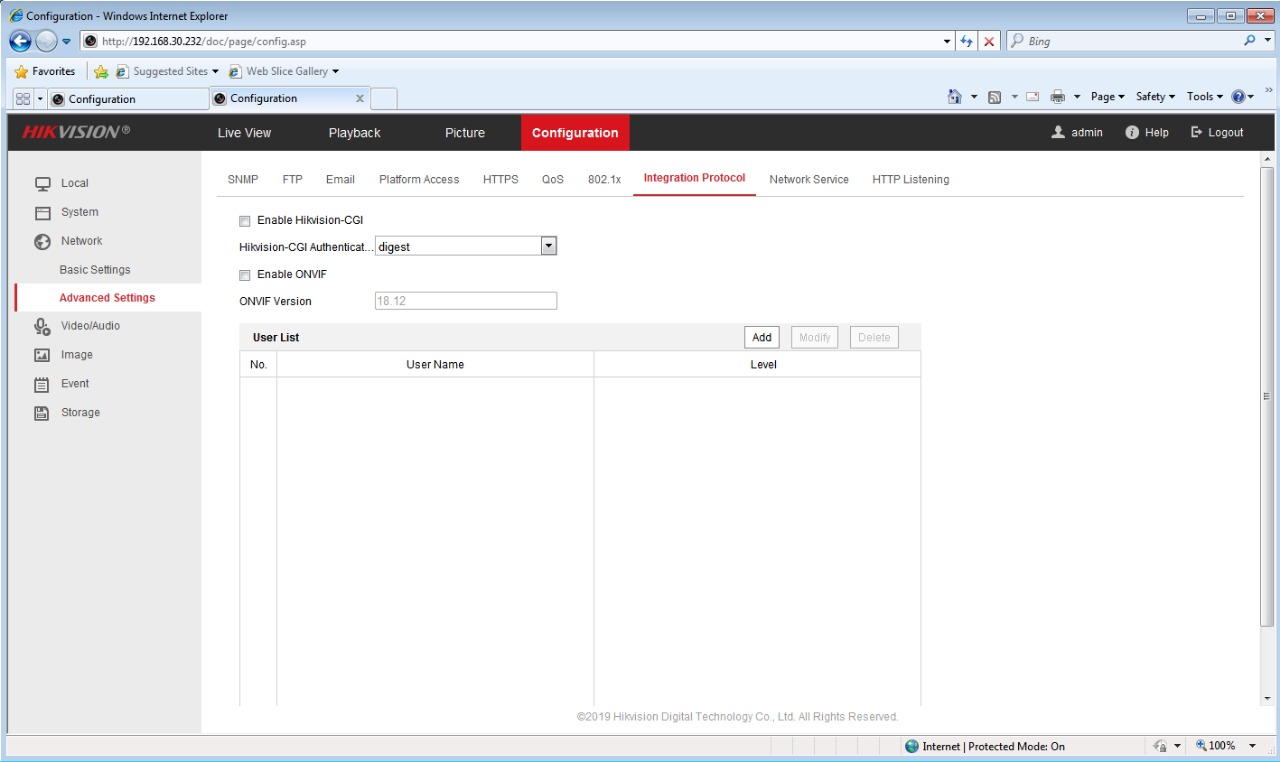Click the Network globe icon in sidebar

click(x=42, y=241)
